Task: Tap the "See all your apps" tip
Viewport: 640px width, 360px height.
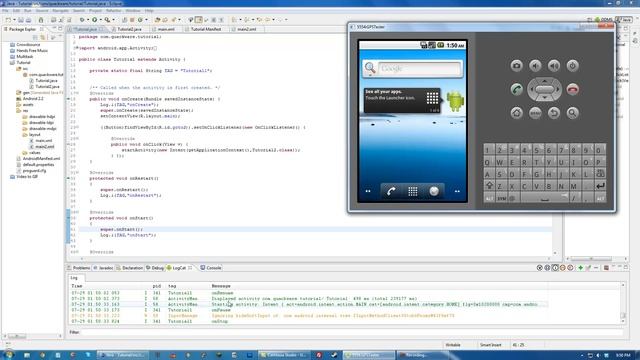Action: [402, 100]
